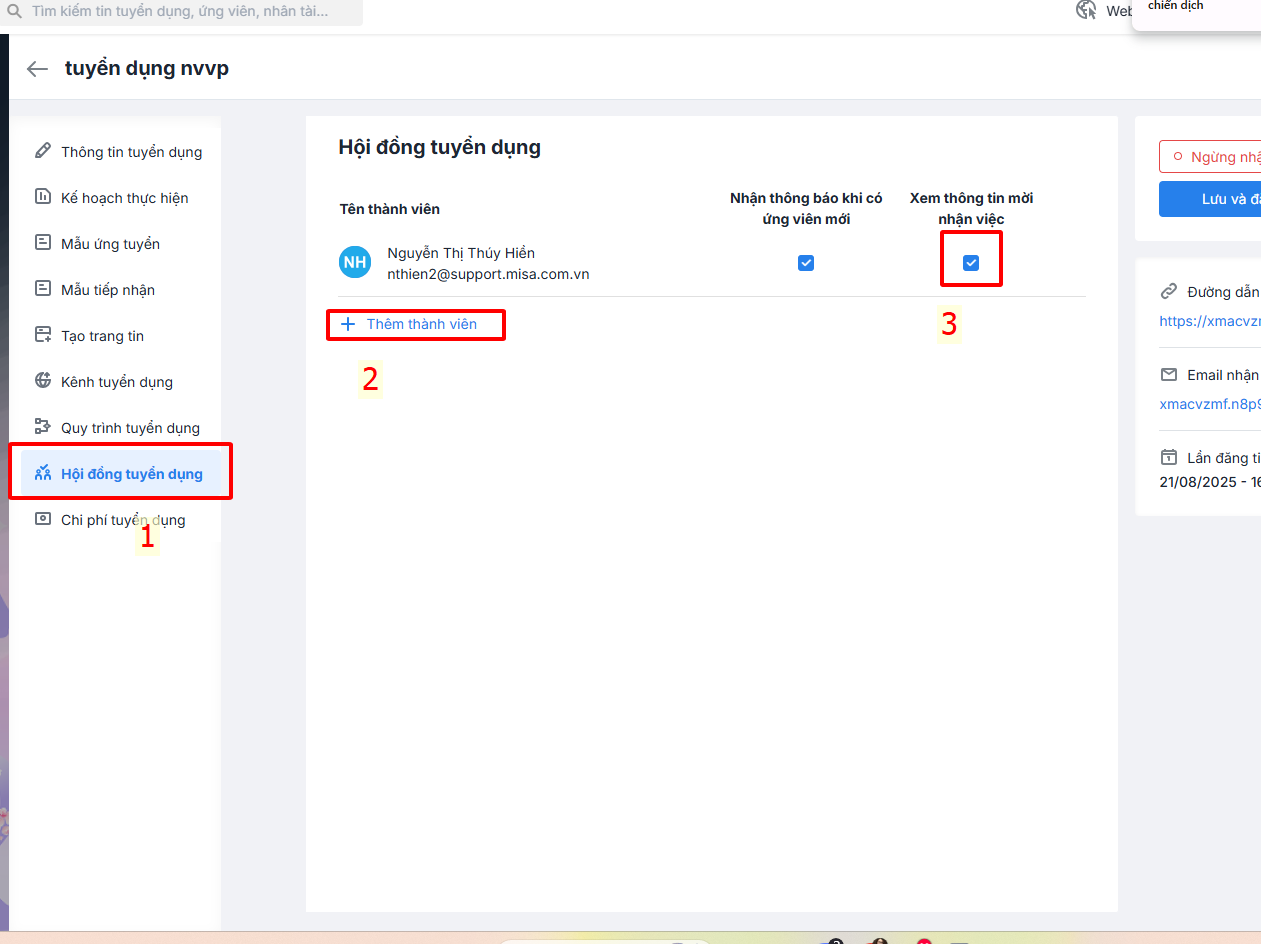Uncheck Xem thông tin mời nhận việc checkbox

tap(971, 263)
